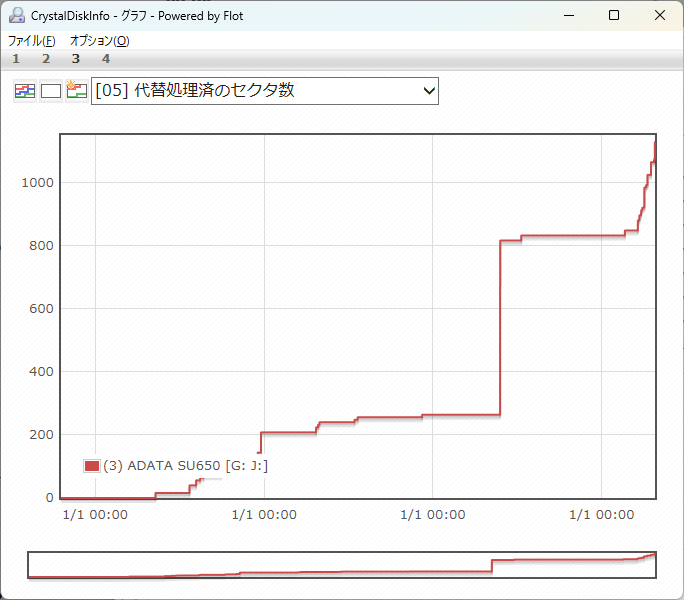Open the ファイル(F) menu
The width and height of the screenshot is (684, 600).
31,41
